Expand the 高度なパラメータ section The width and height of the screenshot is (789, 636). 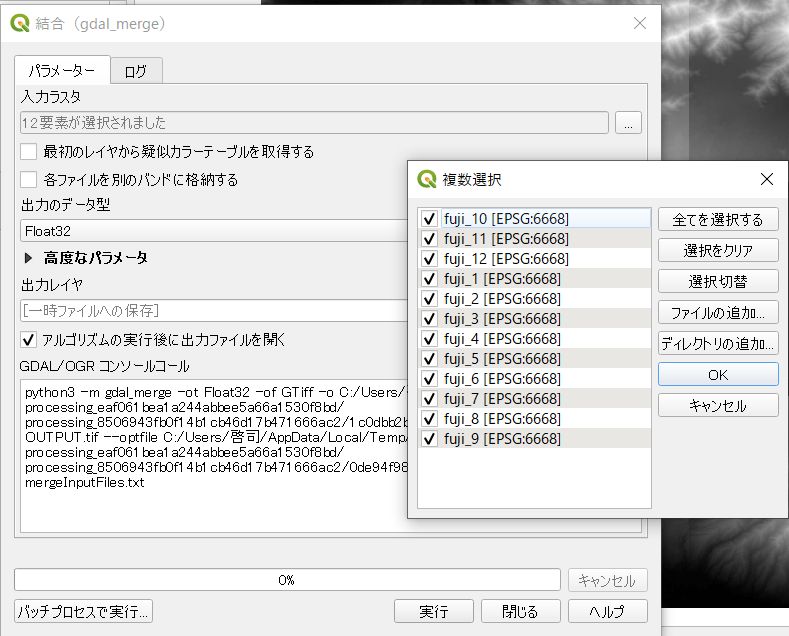28,258
